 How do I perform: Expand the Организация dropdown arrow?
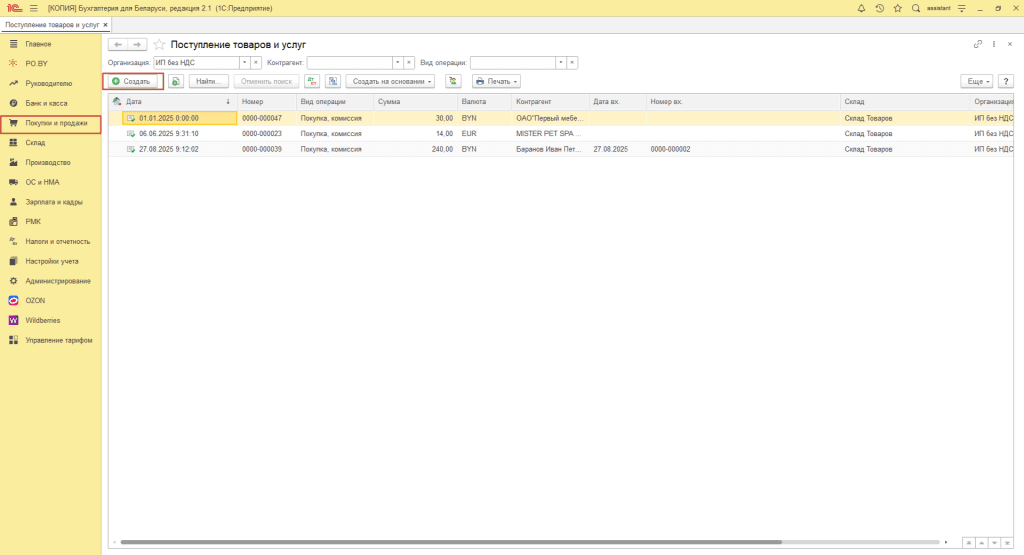(x=243, y=62)
